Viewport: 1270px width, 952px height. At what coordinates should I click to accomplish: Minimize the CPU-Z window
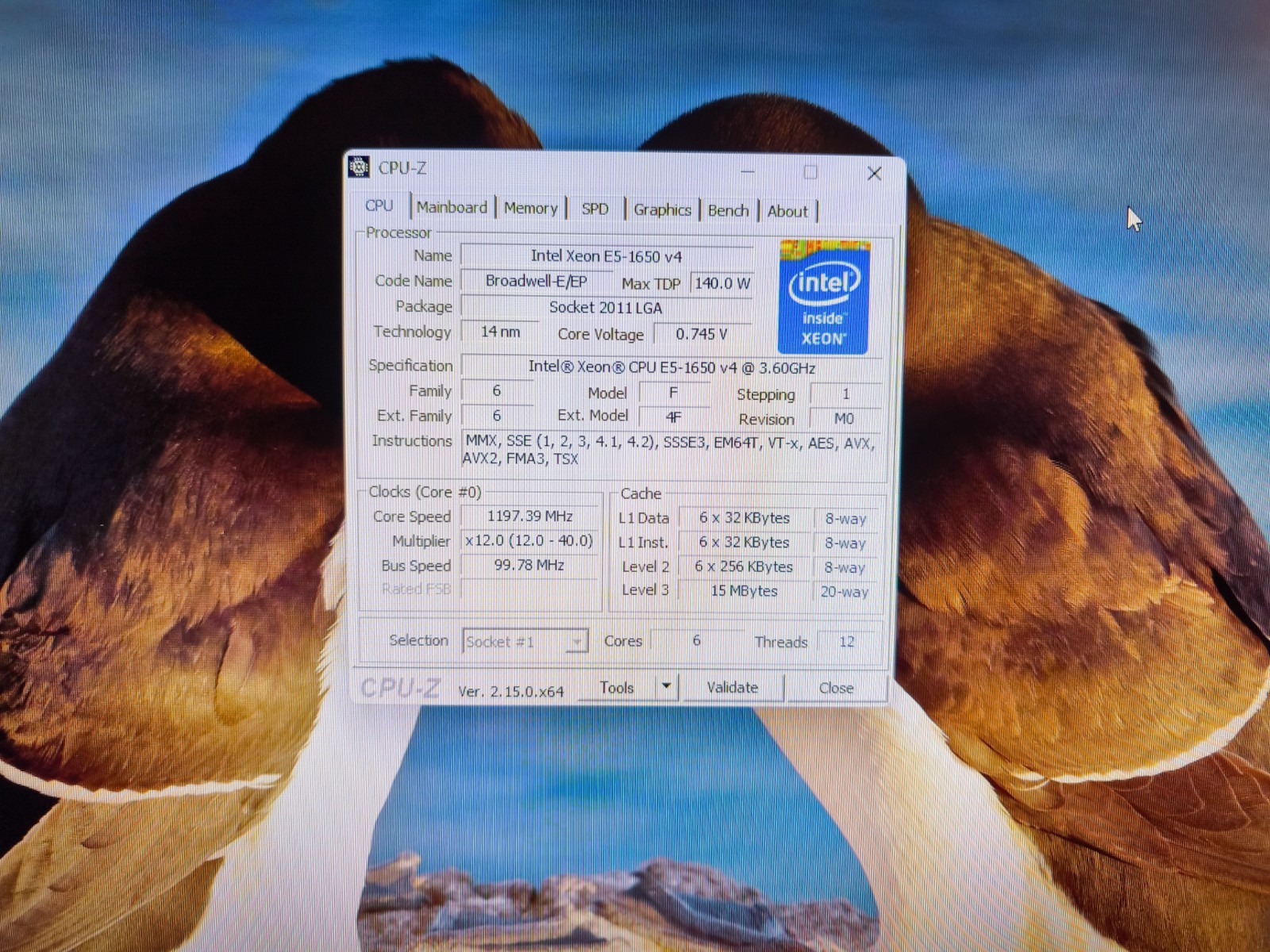pos(748,171)
